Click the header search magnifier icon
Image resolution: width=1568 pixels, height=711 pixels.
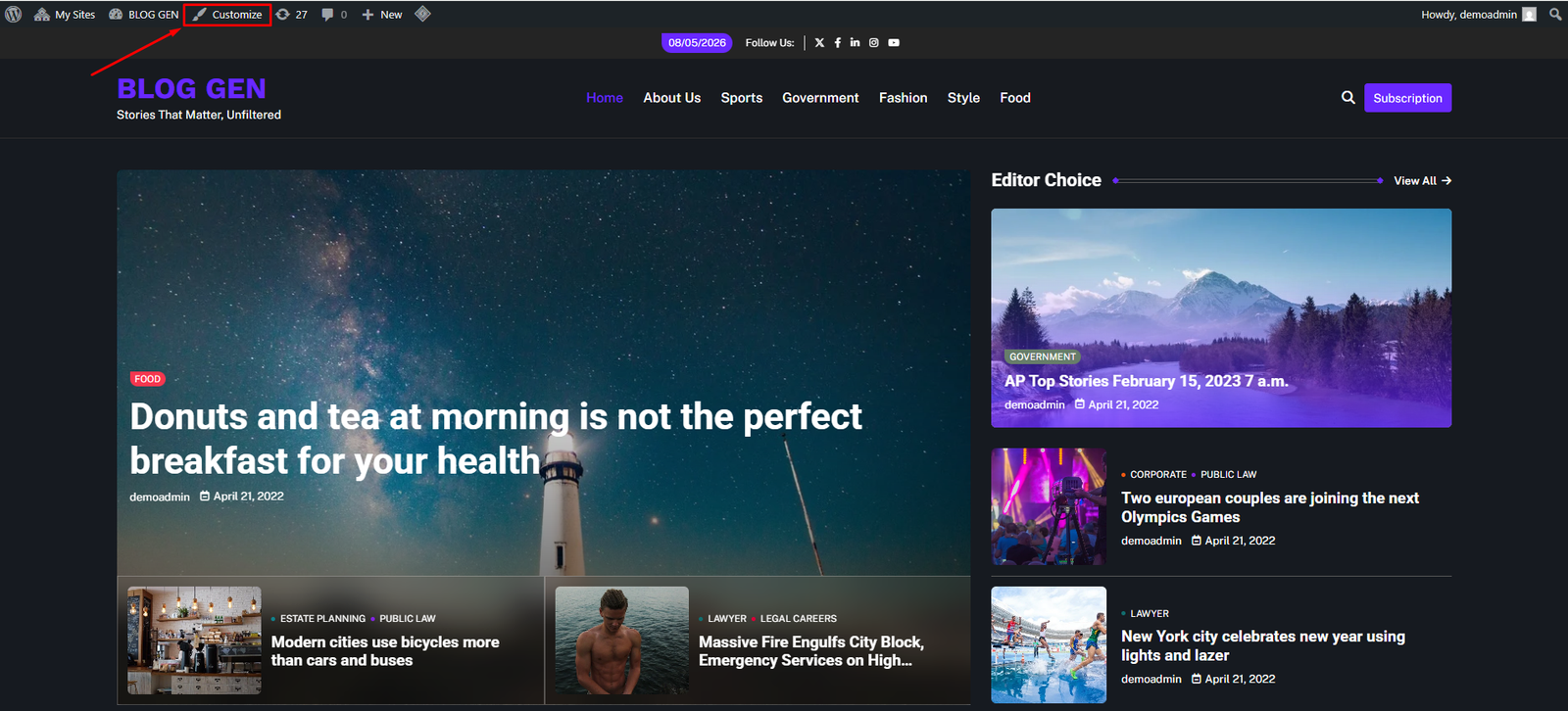point(1348,98)
